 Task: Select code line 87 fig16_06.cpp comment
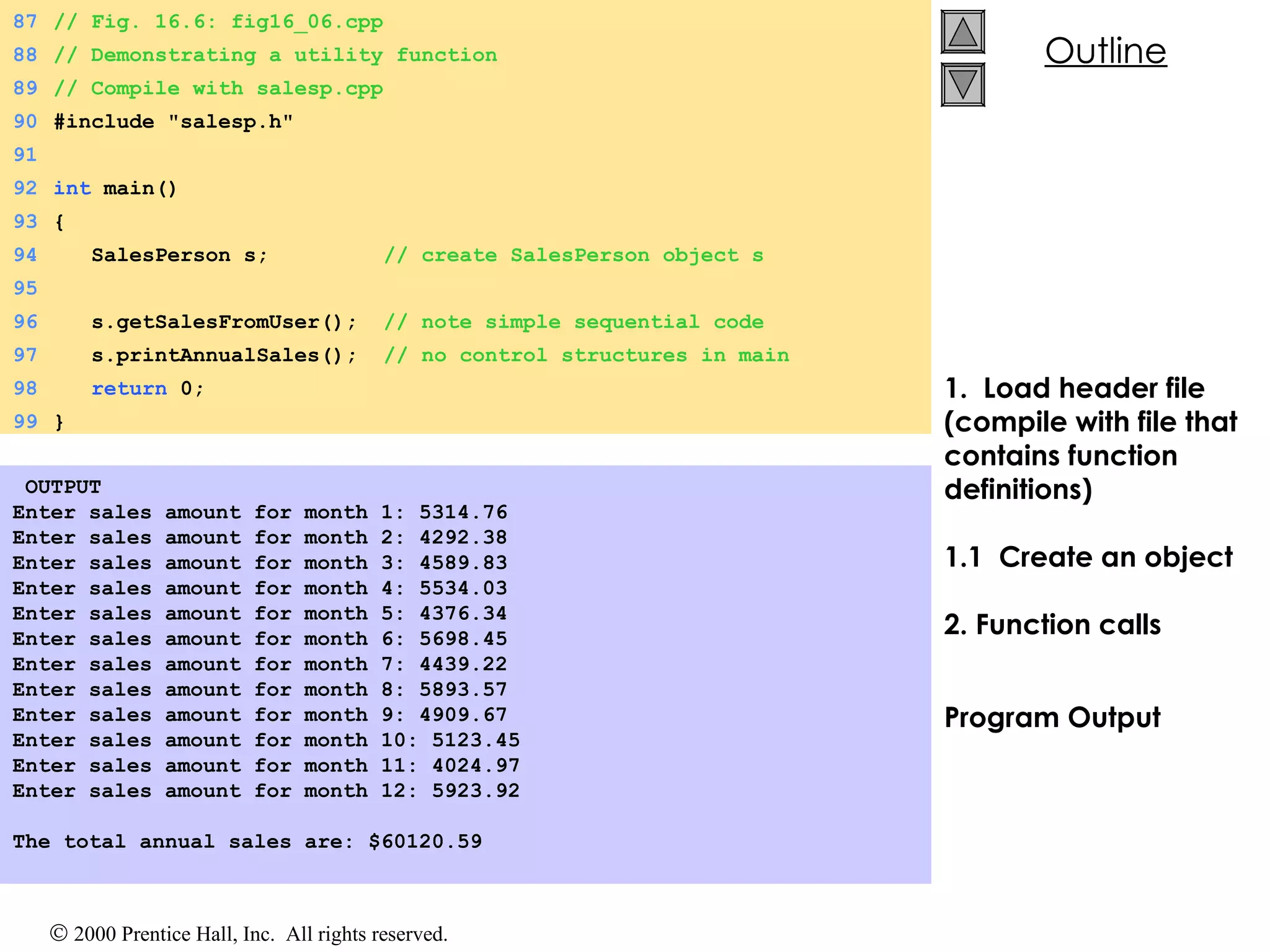coord(218,22)
